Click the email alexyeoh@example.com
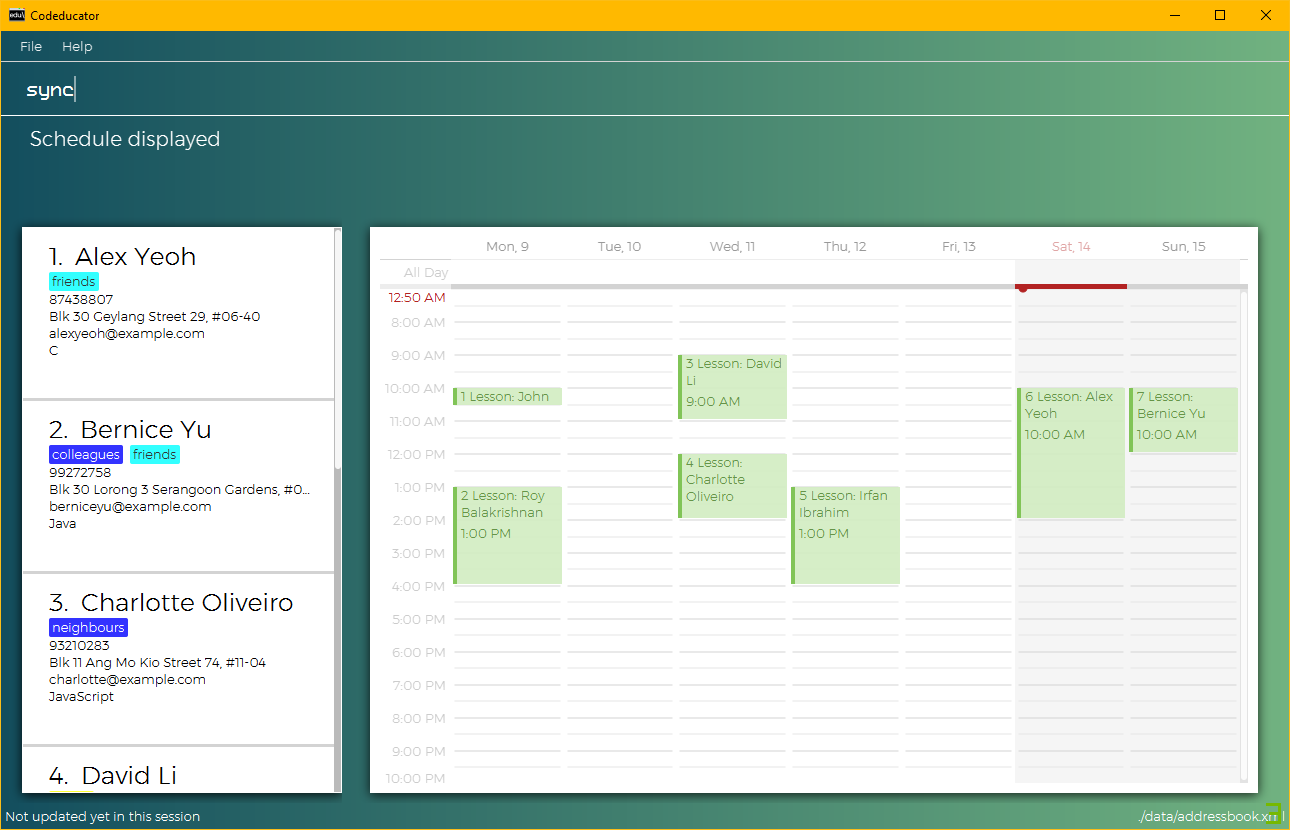 coord(127,333)
